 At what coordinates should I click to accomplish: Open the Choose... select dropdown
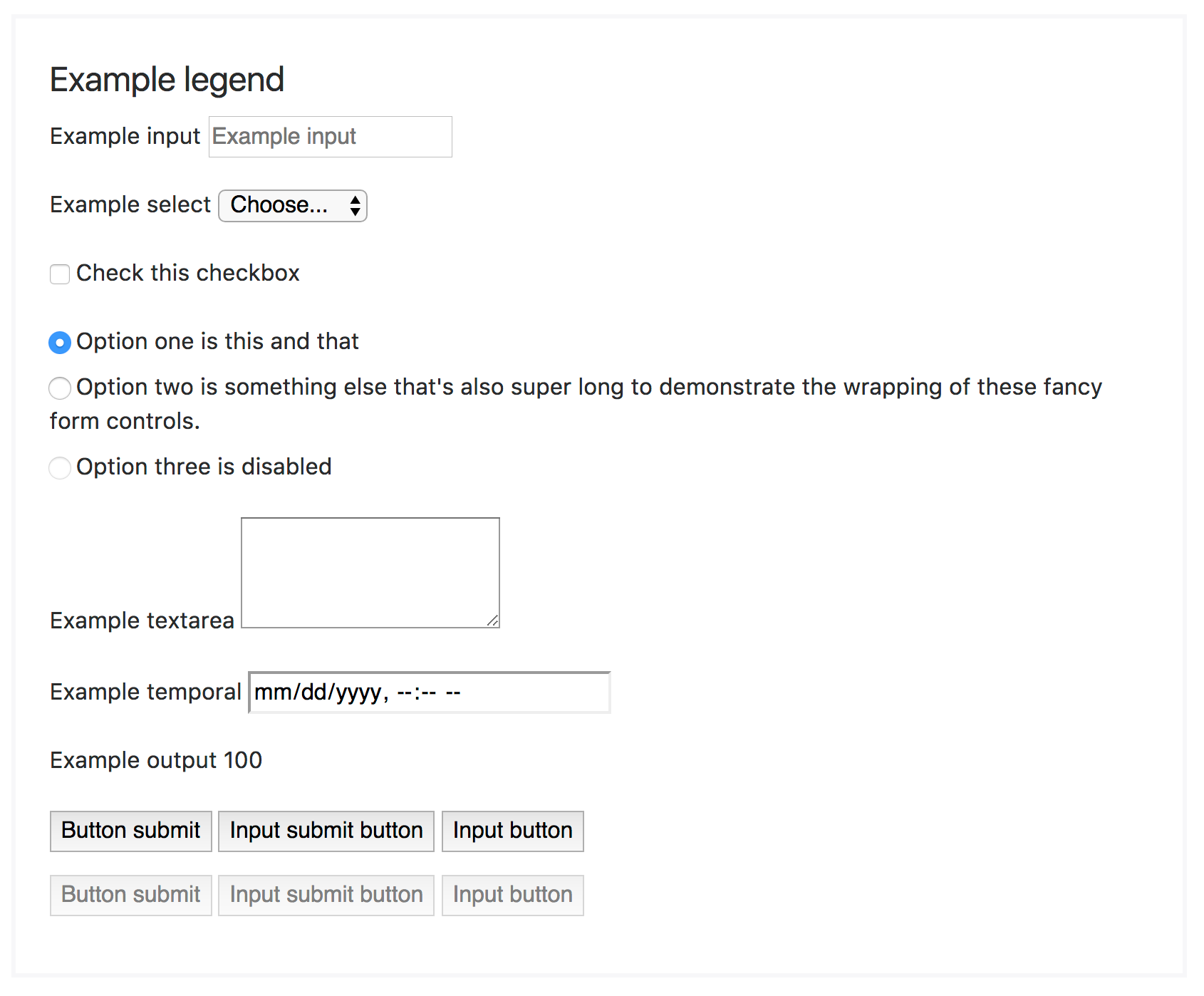[x=292, y=206]
